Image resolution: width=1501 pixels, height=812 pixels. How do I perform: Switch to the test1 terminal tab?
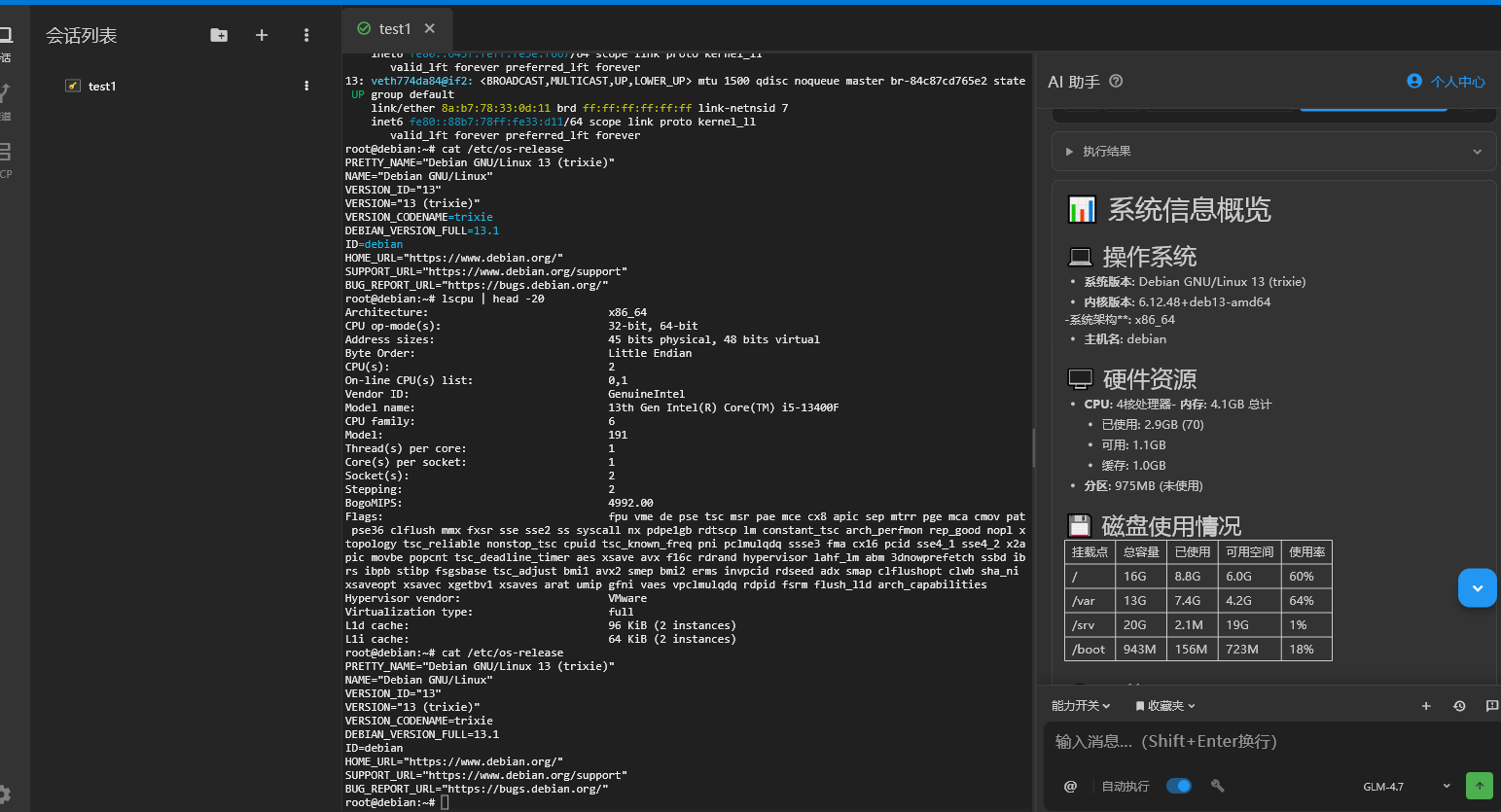[x=395, y=29]
